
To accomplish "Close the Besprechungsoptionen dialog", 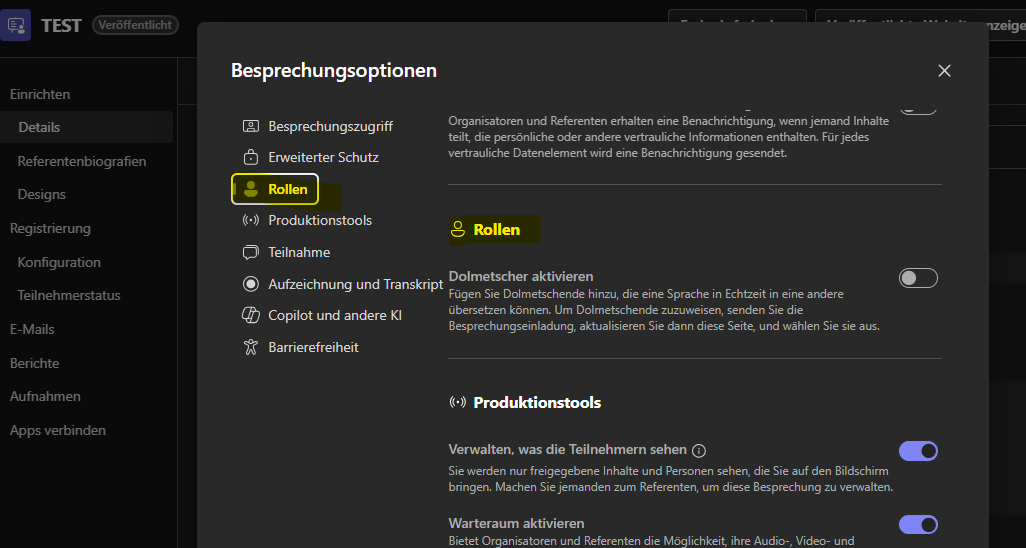I will pos(944,71).
